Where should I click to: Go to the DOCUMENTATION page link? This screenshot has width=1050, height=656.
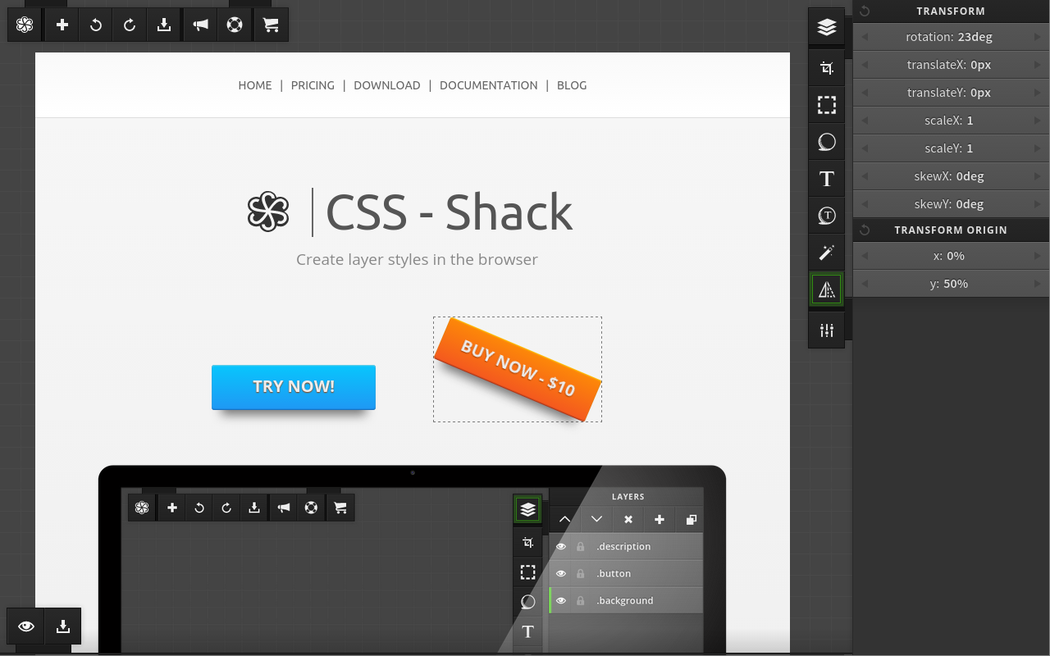pos(488,86)
